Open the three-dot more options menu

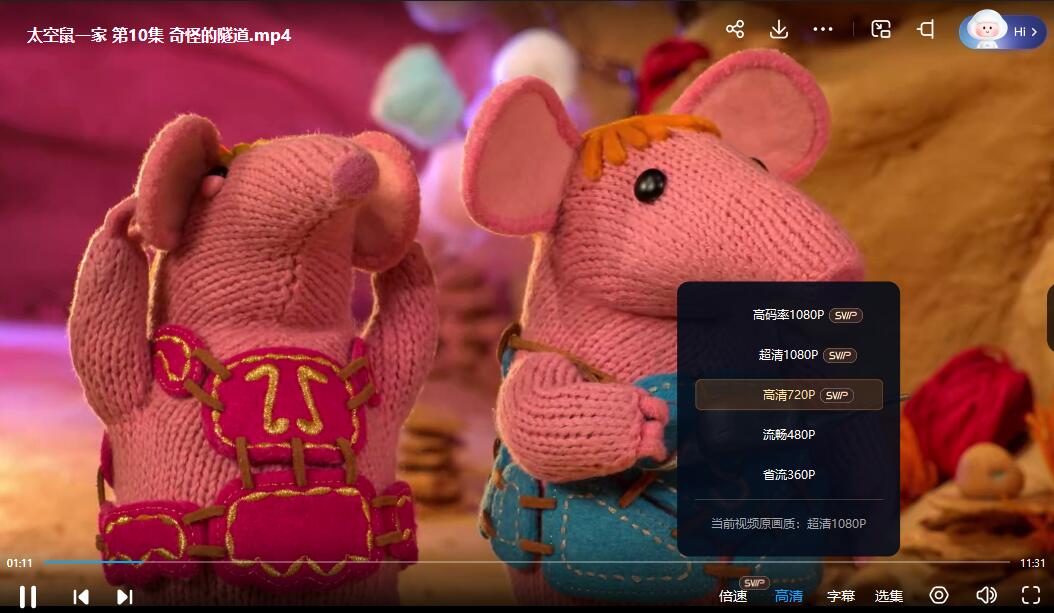pos(823,30)
